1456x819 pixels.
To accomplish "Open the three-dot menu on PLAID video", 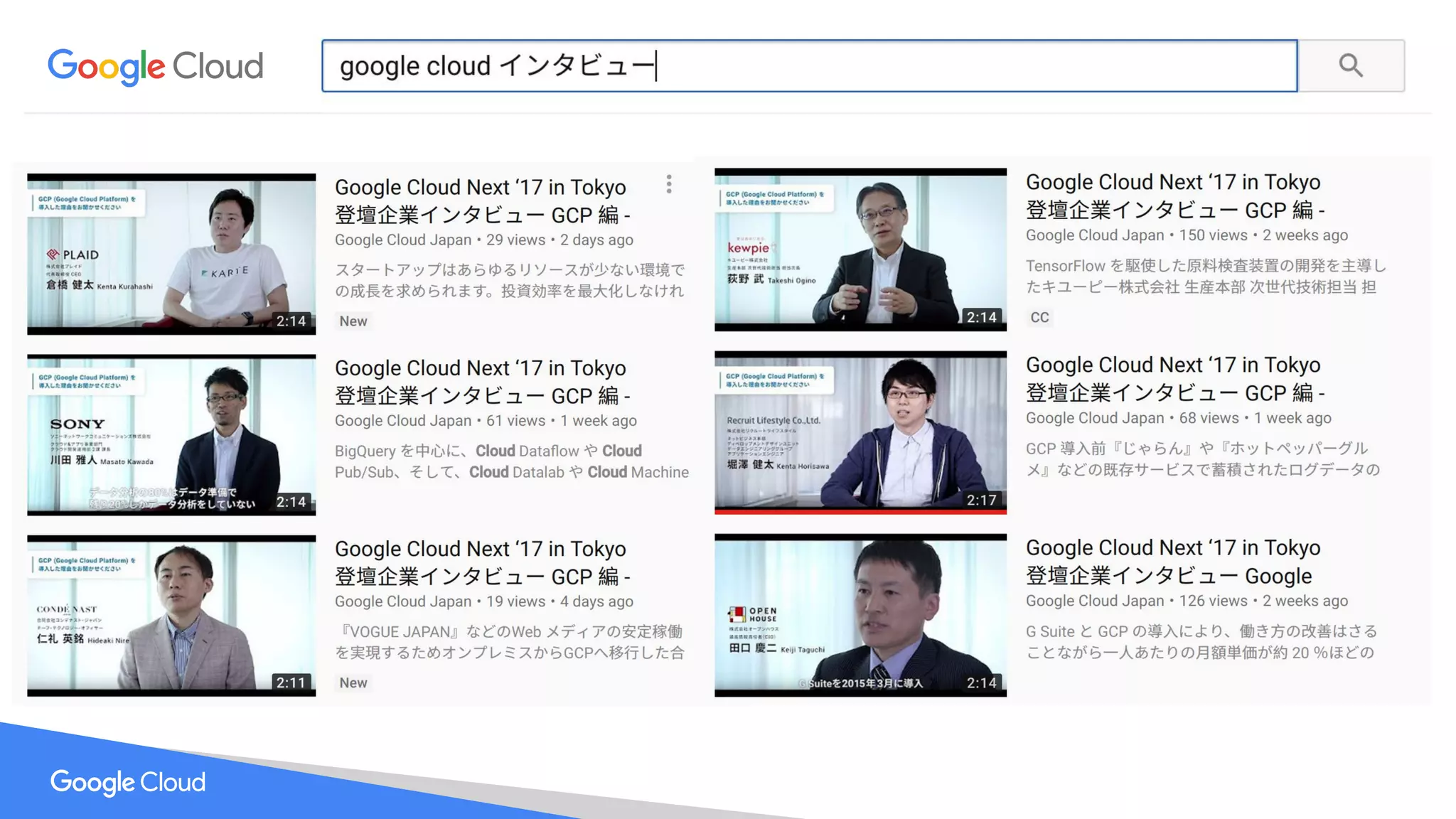I will 669,184.
